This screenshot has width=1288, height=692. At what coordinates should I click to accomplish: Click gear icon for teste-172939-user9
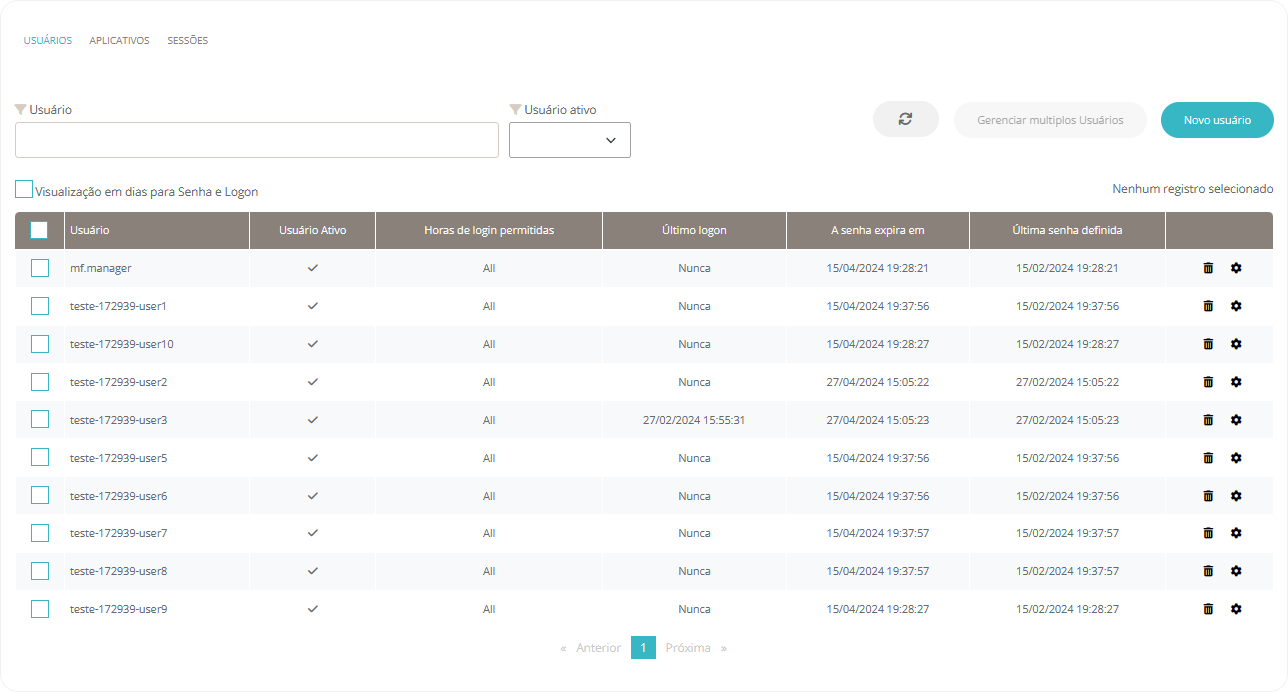pos(1236,609)
